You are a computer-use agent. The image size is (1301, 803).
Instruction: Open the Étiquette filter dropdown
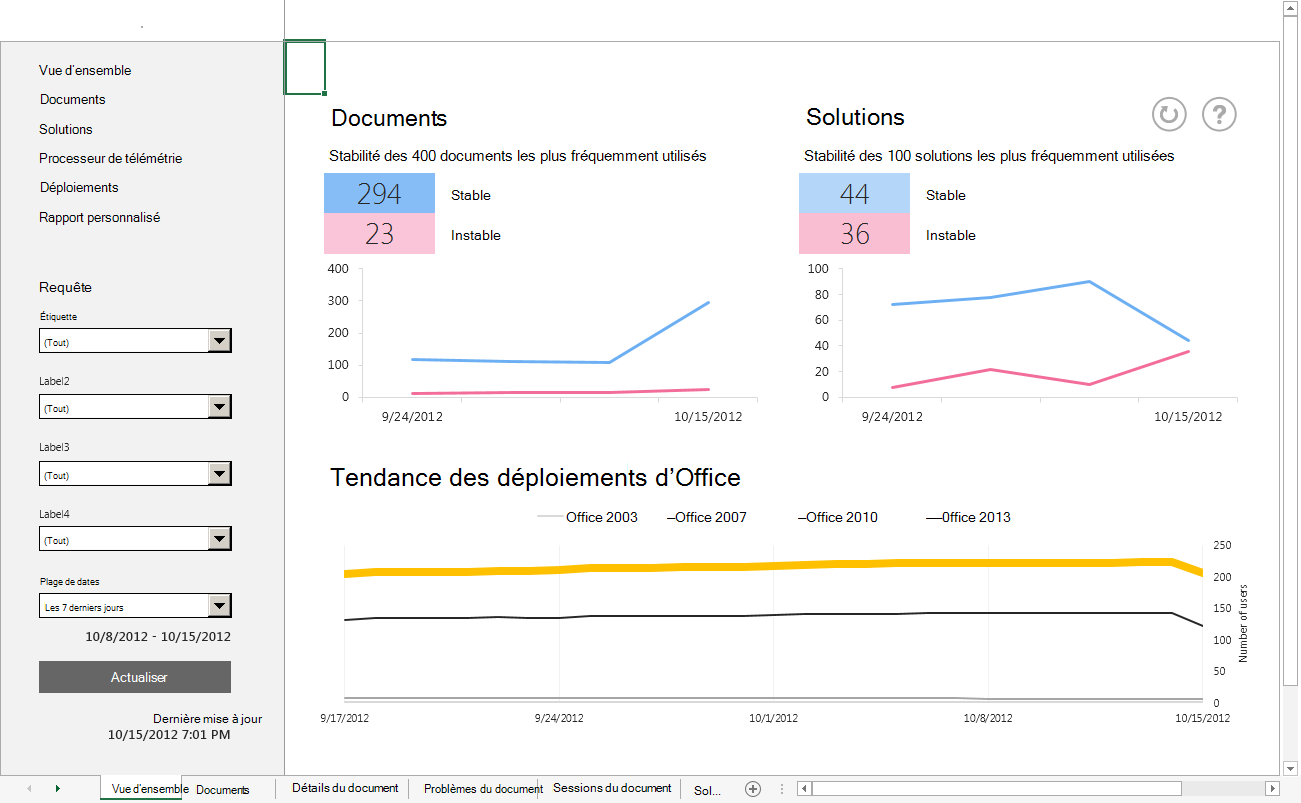(220, 340)
